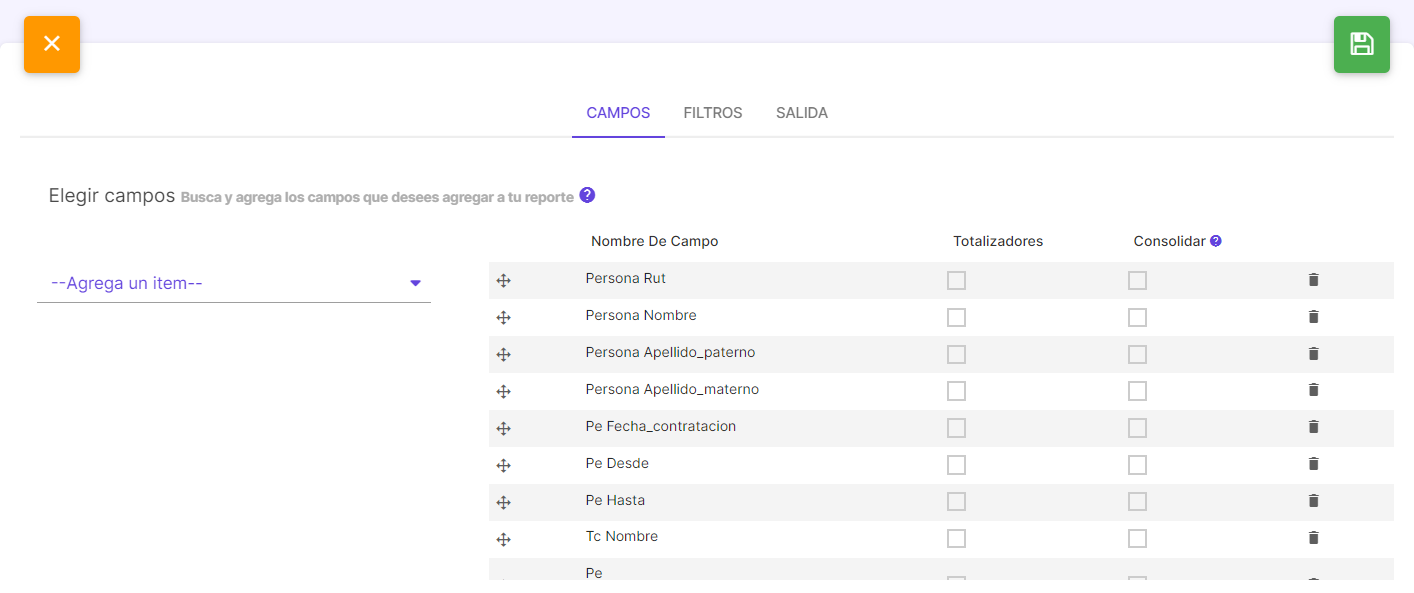Click move handle for Persona Apellido_materno row
Screen dimensions: 1414x593
504,392
